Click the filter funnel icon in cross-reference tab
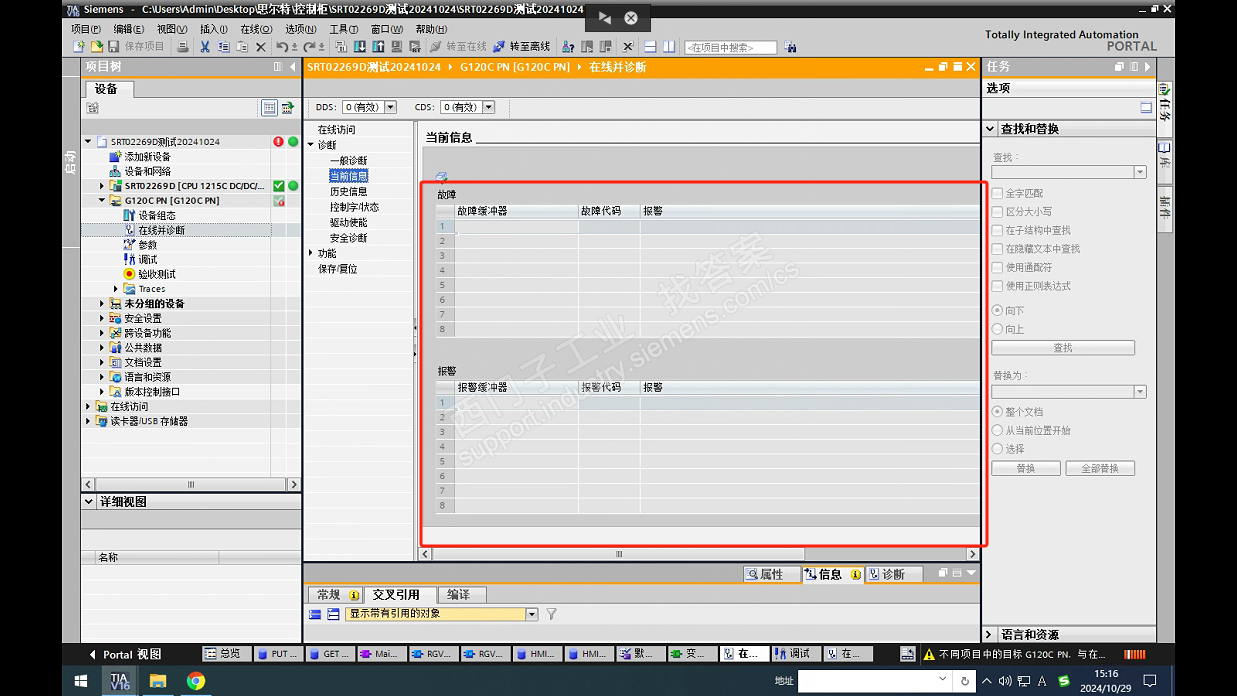Viewport: 1237px width, 696px height. coord(551,614)
